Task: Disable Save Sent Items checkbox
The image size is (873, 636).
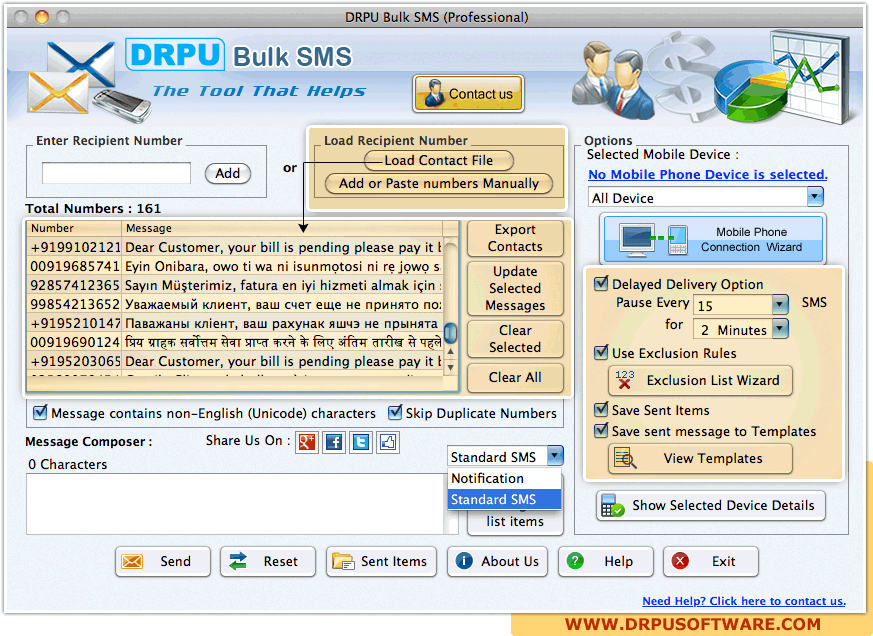Action: (601, 410)
